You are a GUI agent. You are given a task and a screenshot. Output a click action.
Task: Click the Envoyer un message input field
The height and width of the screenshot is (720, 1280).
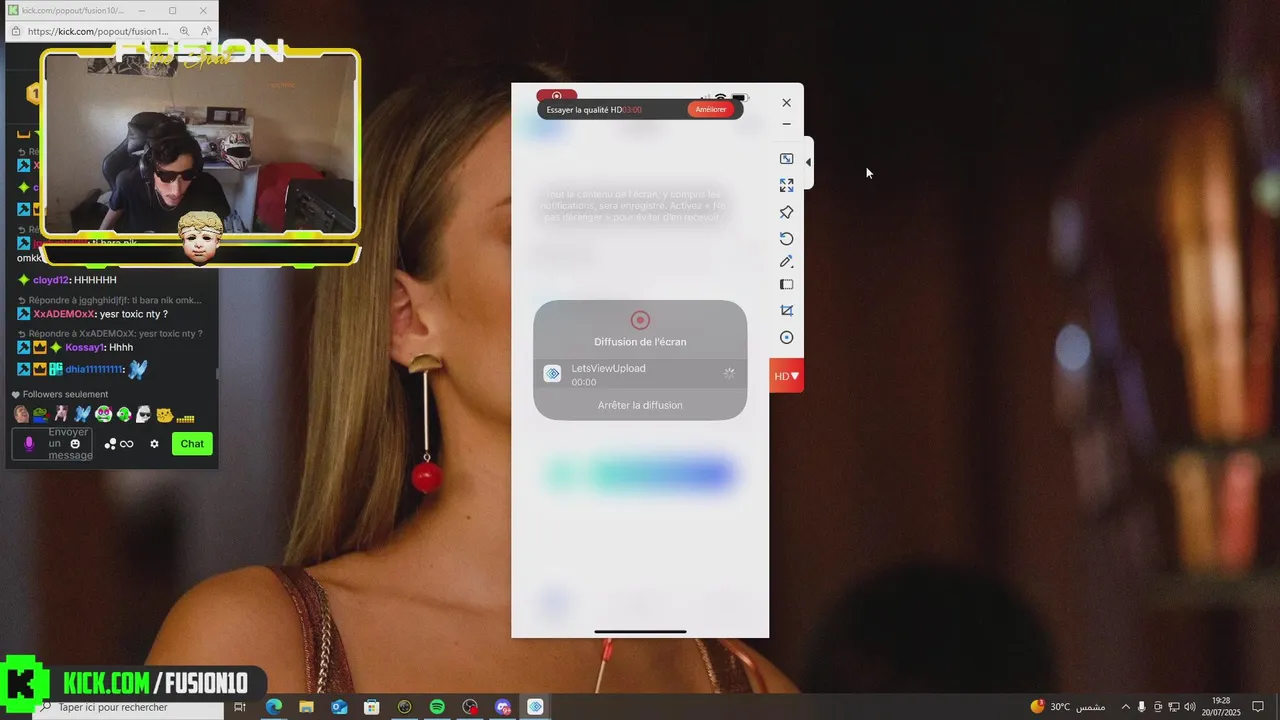click(x=52, y=444)
